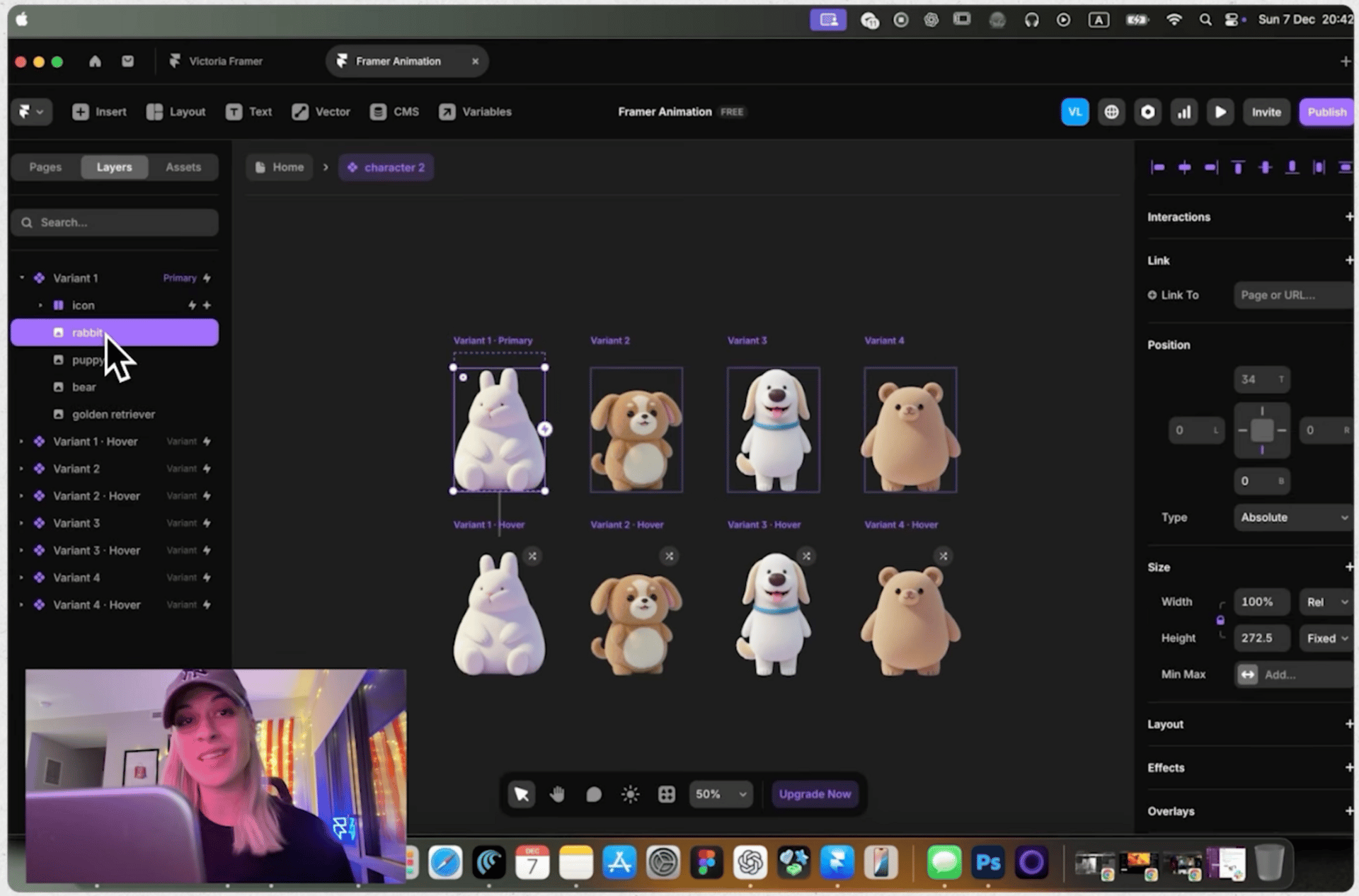Viewport: 1359px width, 896px height.
Task: Toggle the aspect ratio lock between Width and Height
Action: pyautogui.click(x=1220, y=620)
